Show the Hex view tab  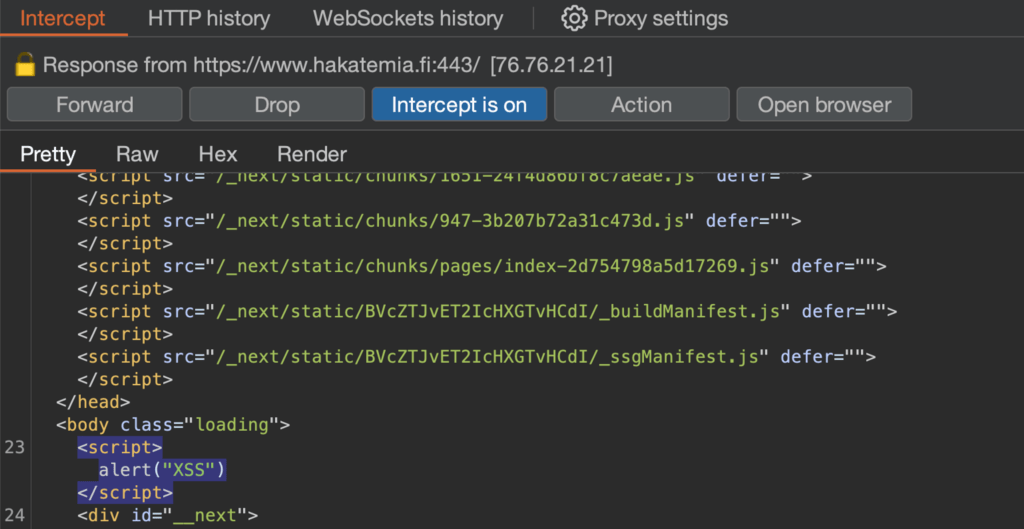[218, 154]
